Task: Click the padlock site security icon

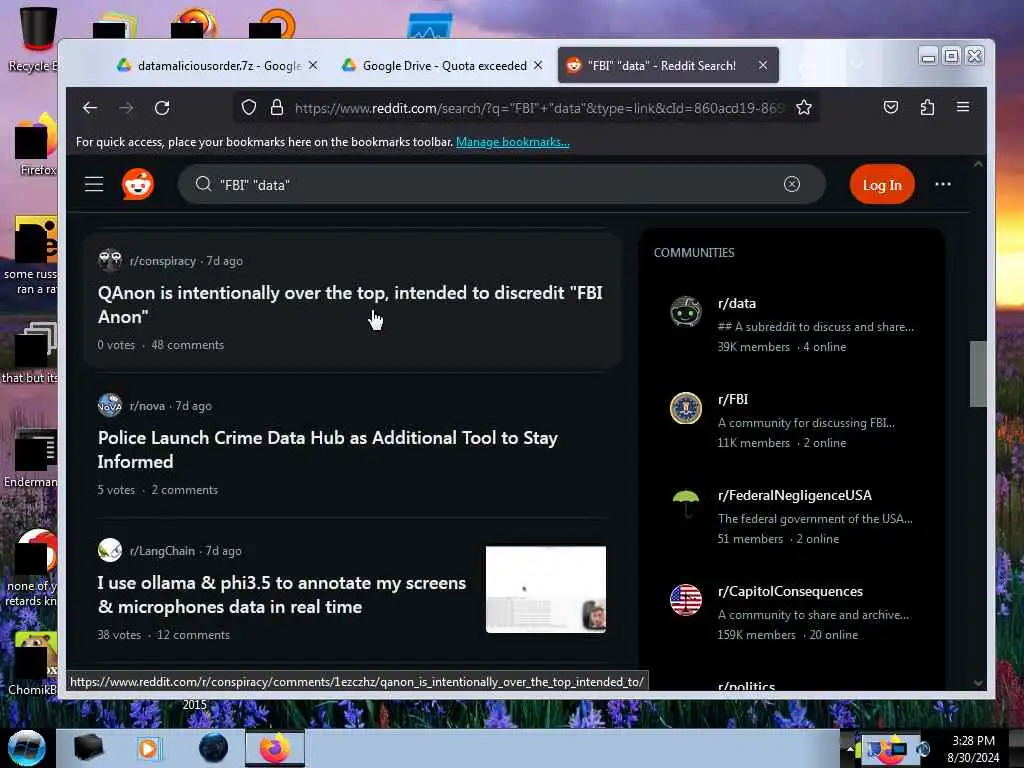Action: [x=277, y=108]
